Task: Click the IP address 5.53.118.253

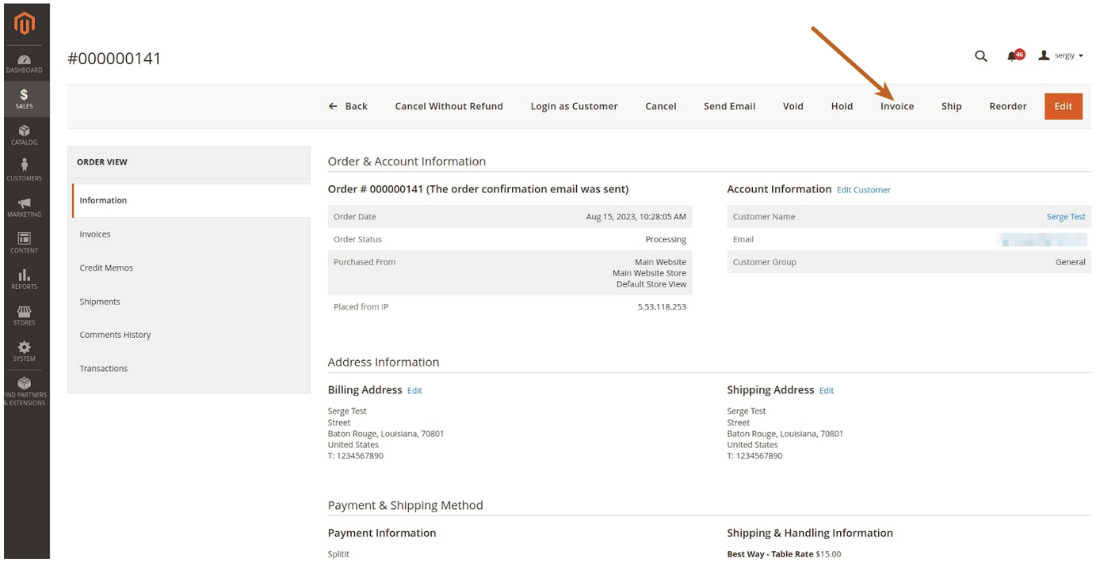Action: (x=662, y=307)
